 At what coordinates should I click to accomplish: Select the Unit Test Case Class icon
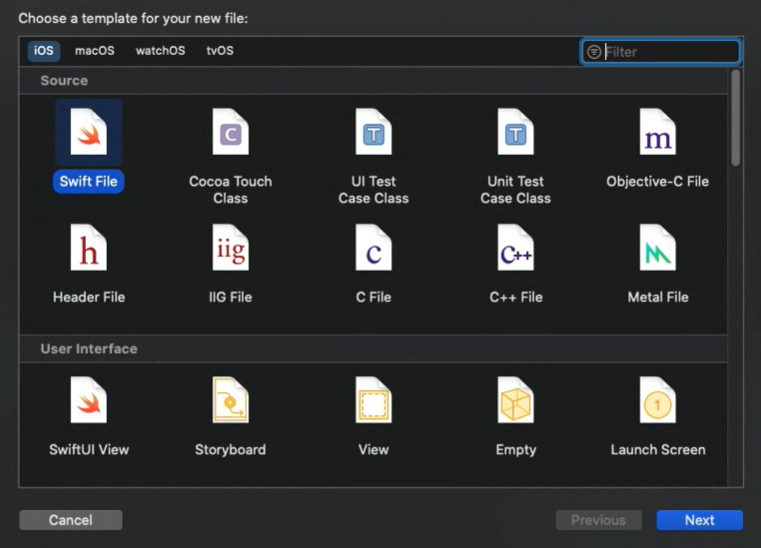[515, 132]
